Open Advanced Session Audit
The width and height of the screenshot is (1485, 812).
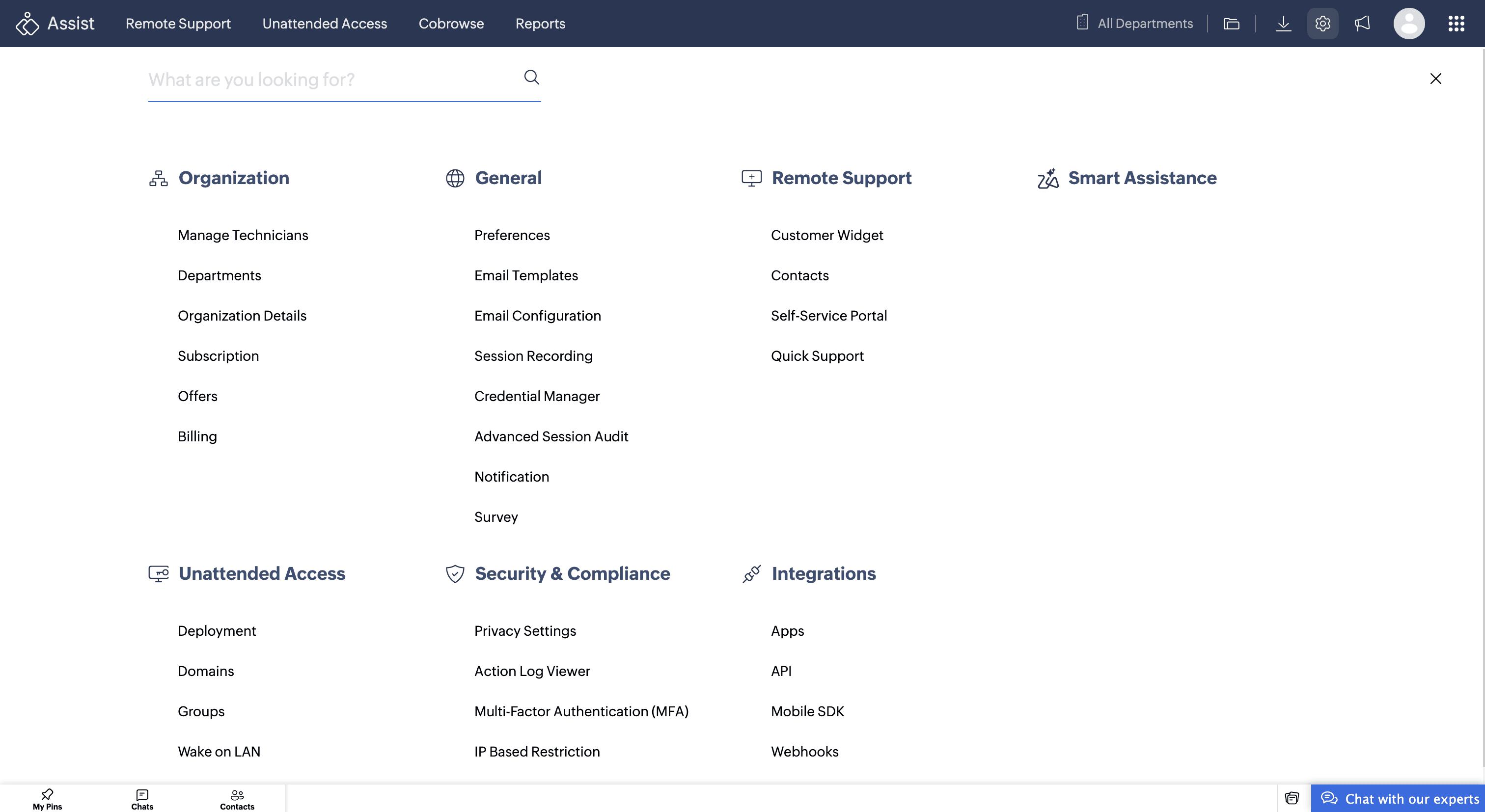point(551,437)
